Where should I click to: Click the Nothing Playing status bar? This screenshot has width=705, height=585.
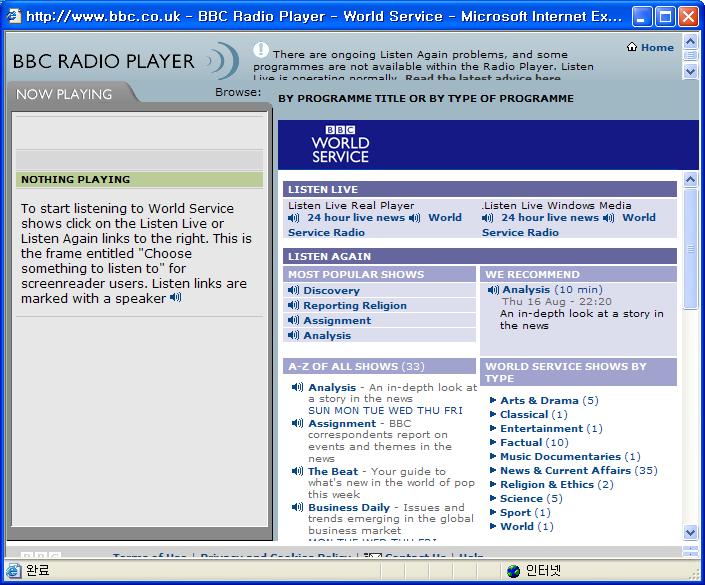[x=139, y=179]
